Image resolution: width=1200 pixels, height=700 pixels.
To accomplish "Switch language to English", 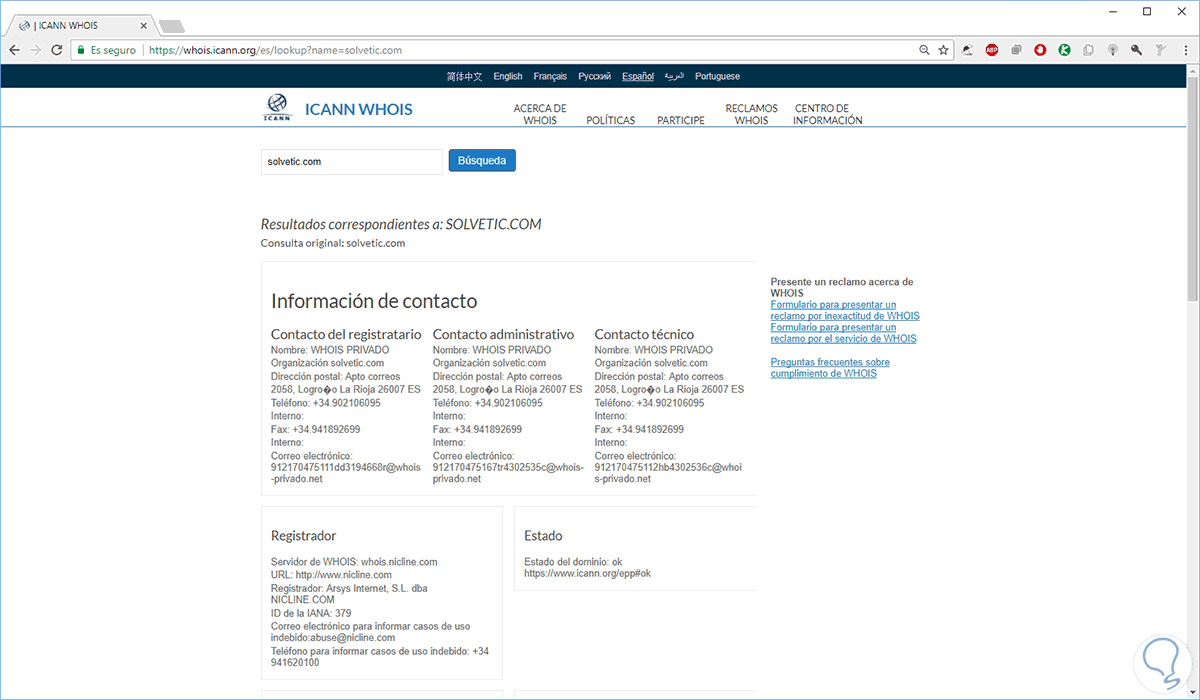I will tap(508, 76).
